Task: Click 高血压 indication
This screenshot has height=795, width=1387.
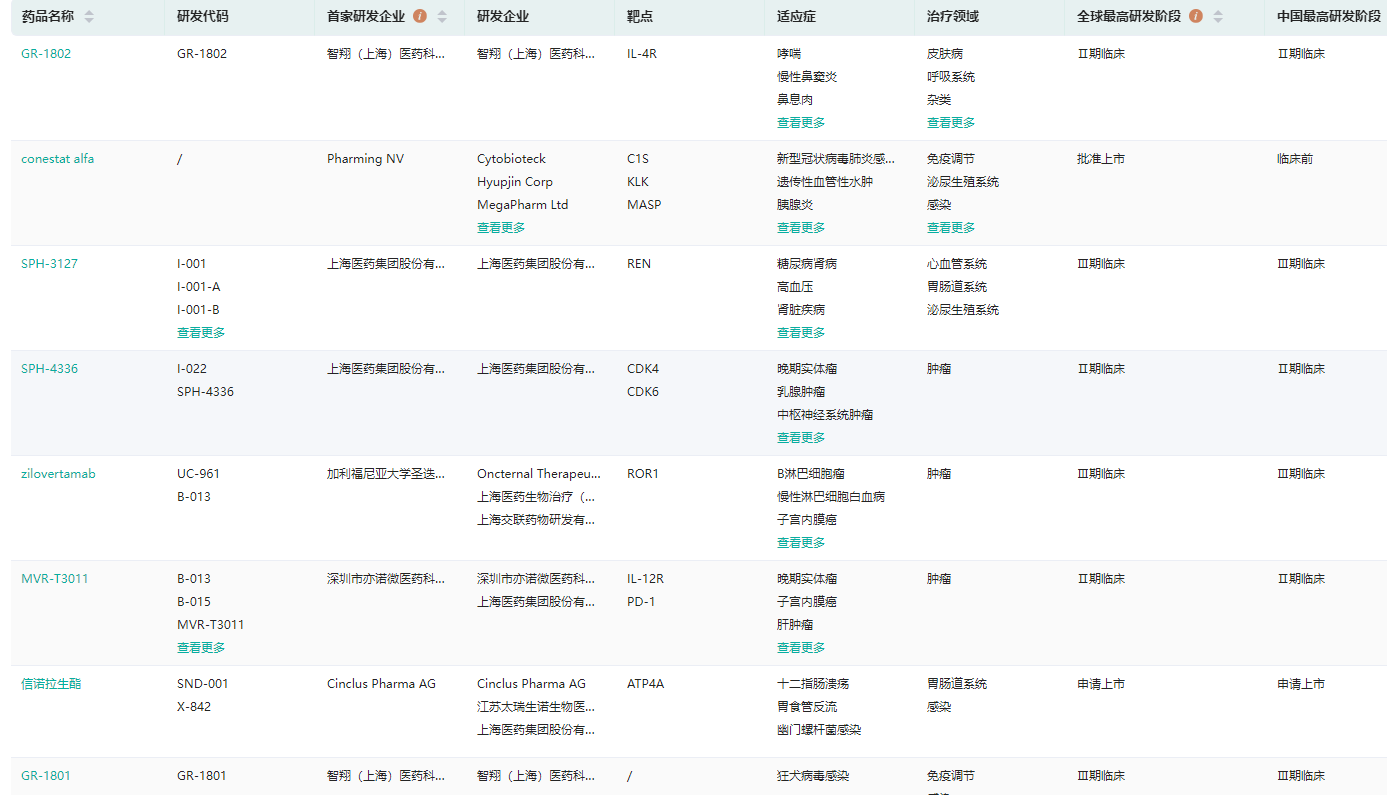Action: [x=795, y=287]
